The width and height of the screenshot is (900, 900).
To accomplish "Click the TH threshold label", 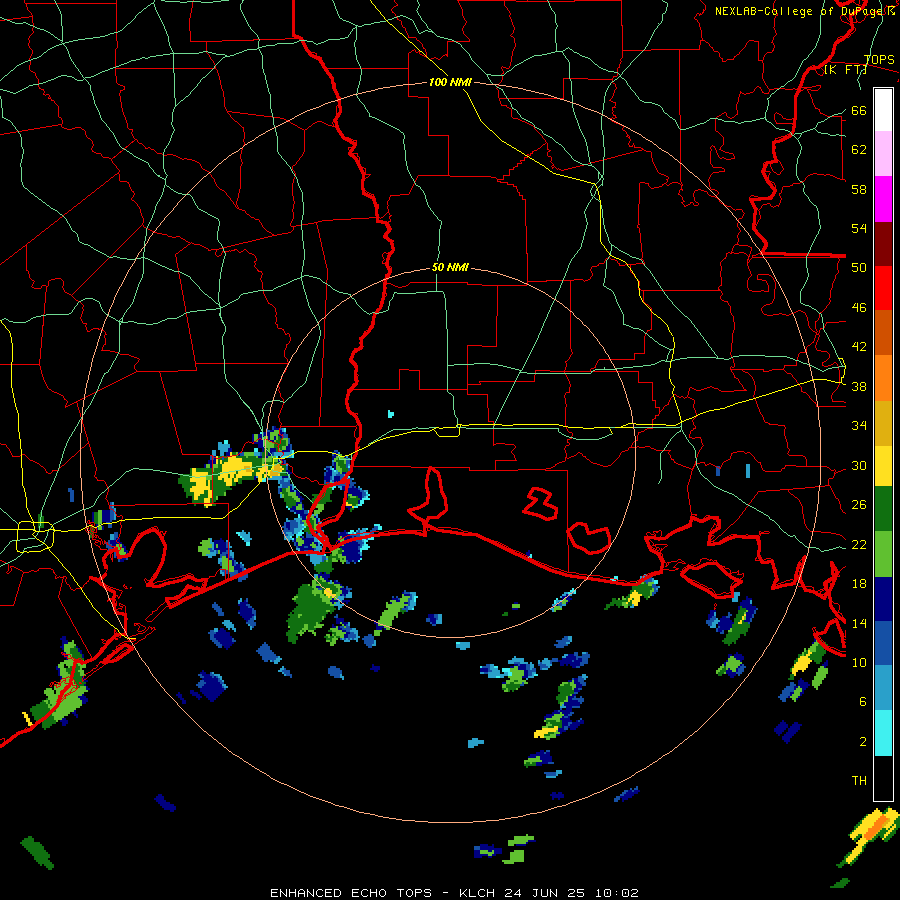I will [859, 781].
